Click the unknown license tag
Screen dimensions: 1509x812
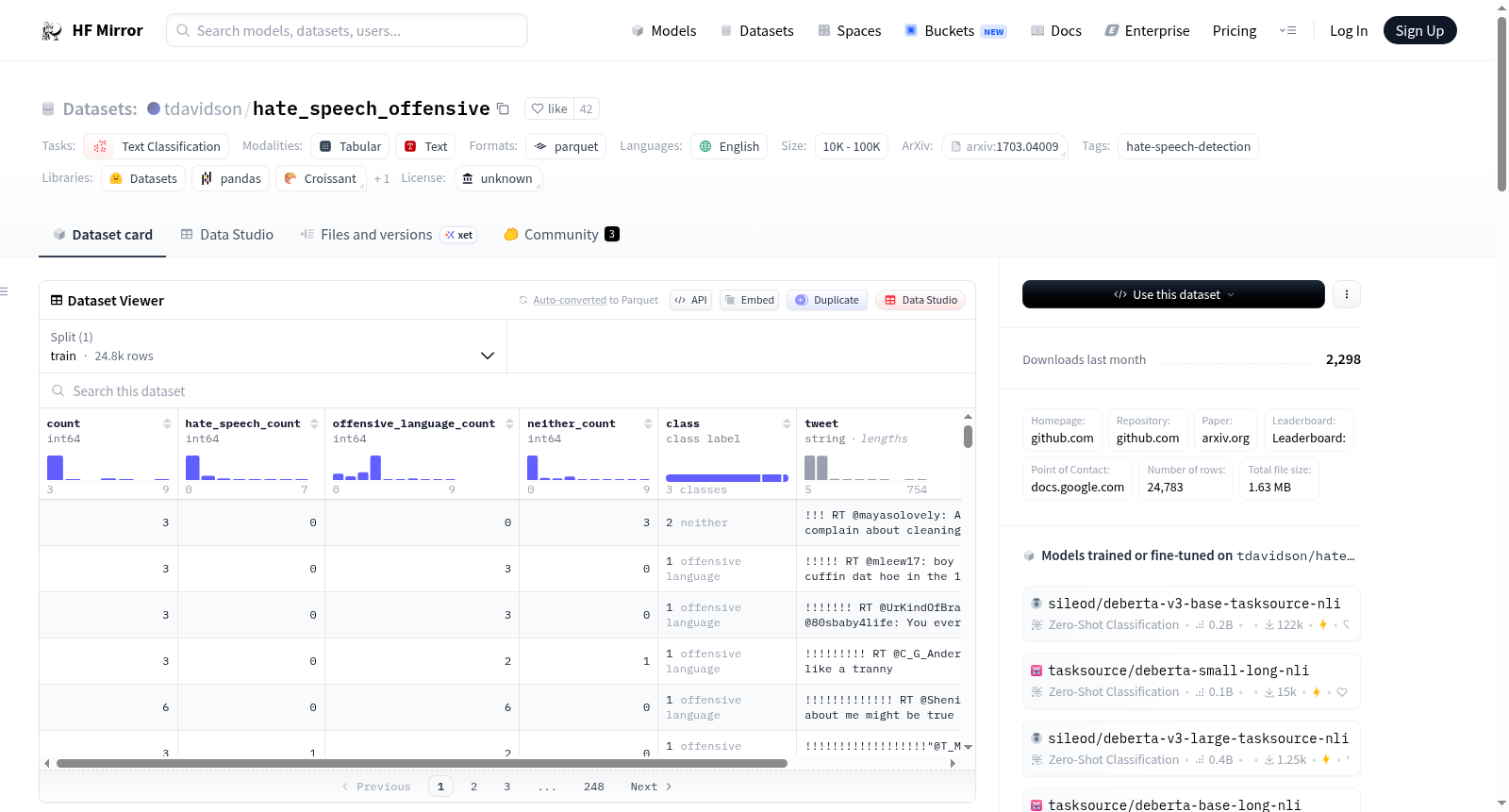tap(498, 178)
